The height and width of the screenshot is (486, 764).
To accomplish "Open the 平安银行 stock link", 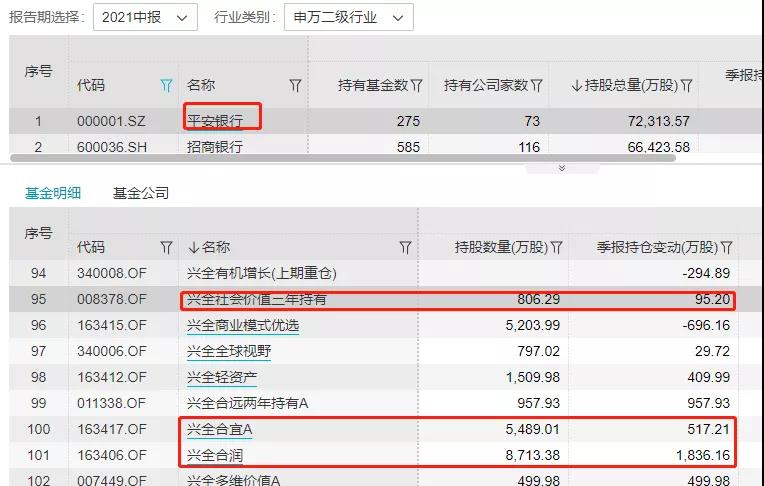I will pyautogui.click(x=215, y=121).
